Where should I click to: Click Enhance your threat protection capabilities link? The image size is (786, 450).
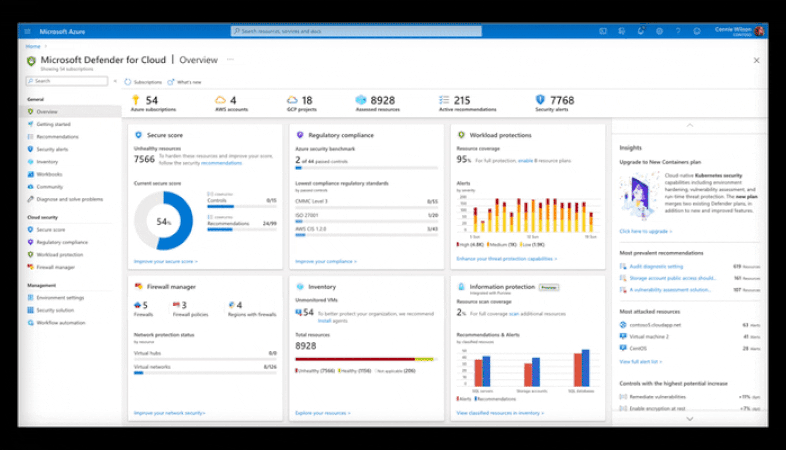[x=506, y=259]
